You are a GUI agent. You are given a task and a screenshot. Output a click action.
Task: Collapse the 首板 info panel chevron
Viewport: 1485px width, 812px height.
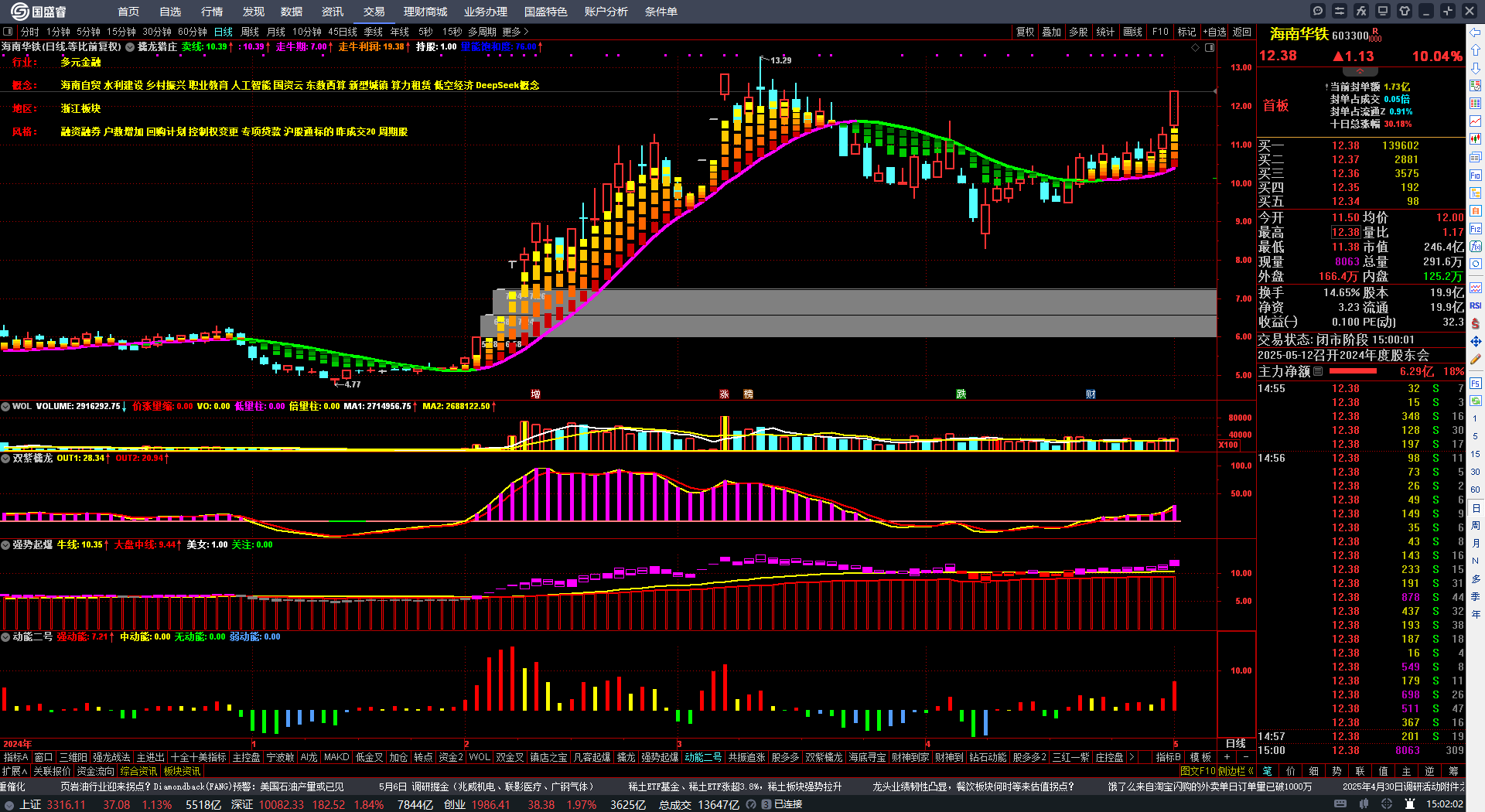[1360, 71]
